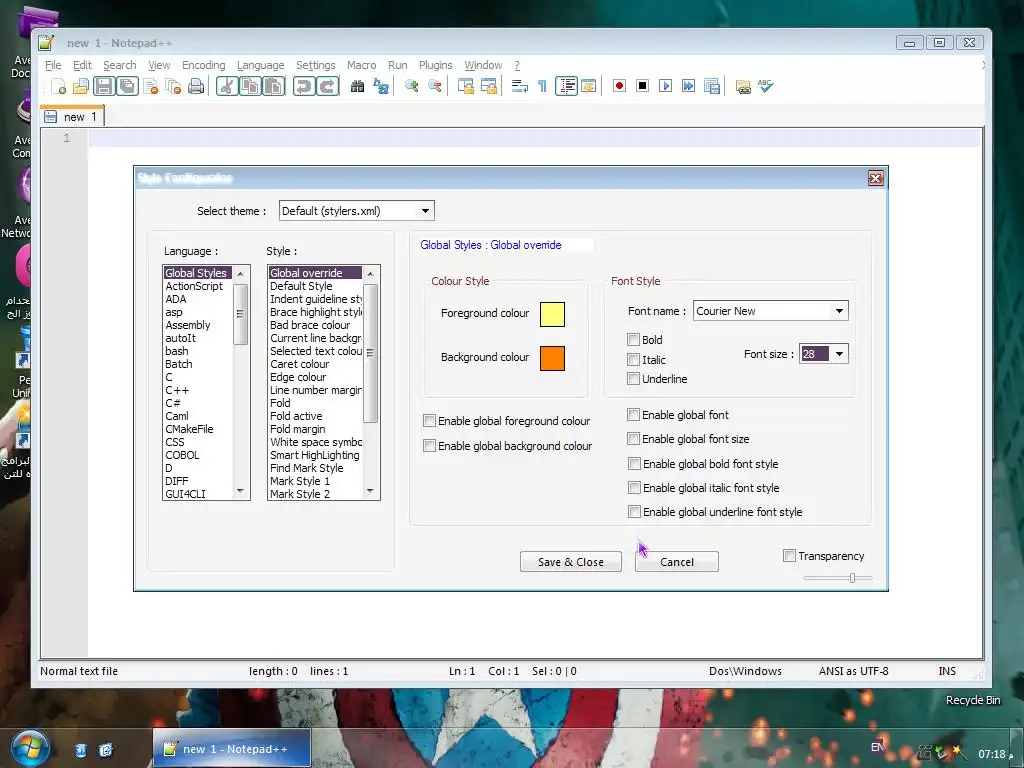Undo the last action from the toolbar

tap(304, 86)
